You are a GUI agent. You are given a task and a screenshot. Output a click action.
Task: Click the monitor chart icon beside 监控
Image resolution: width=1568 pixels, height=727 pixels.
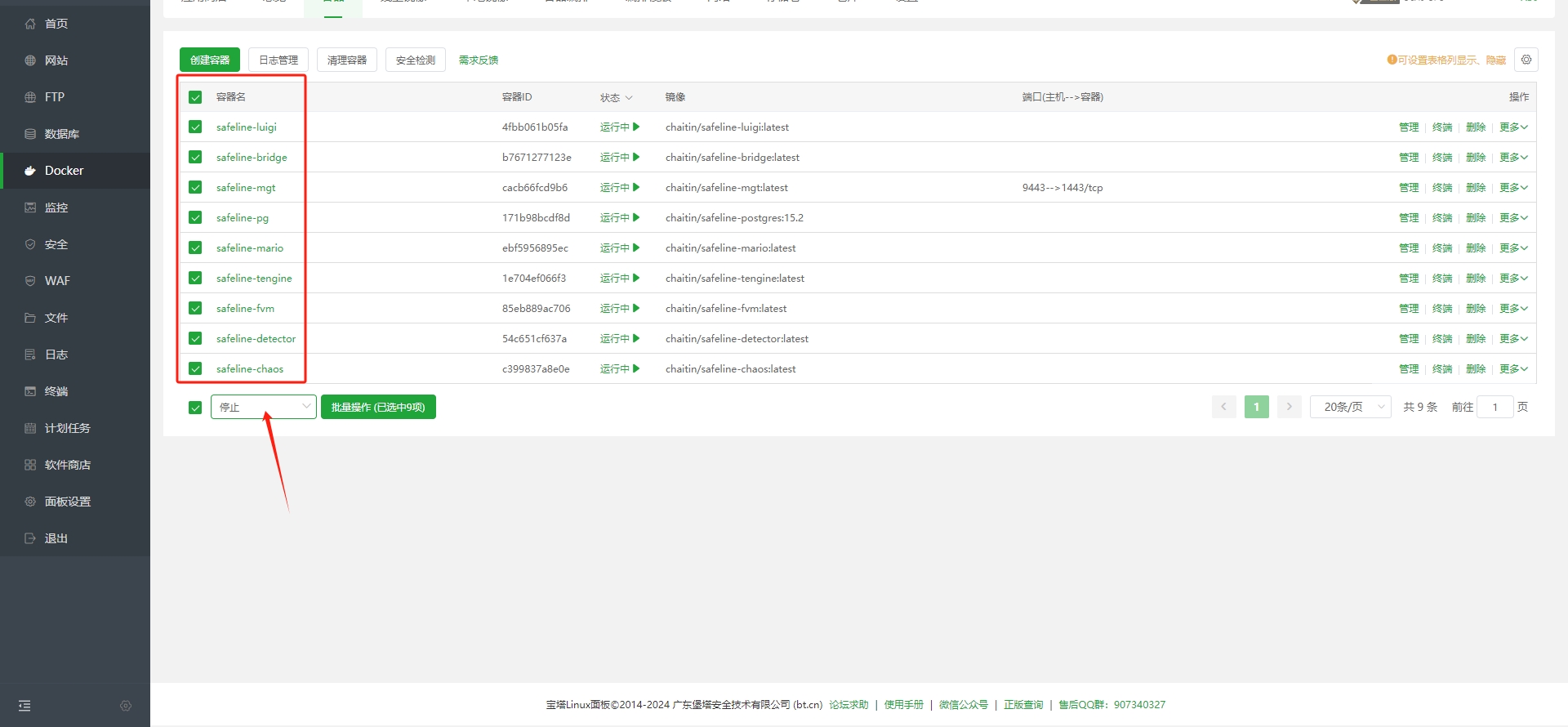tap(30, 207)
